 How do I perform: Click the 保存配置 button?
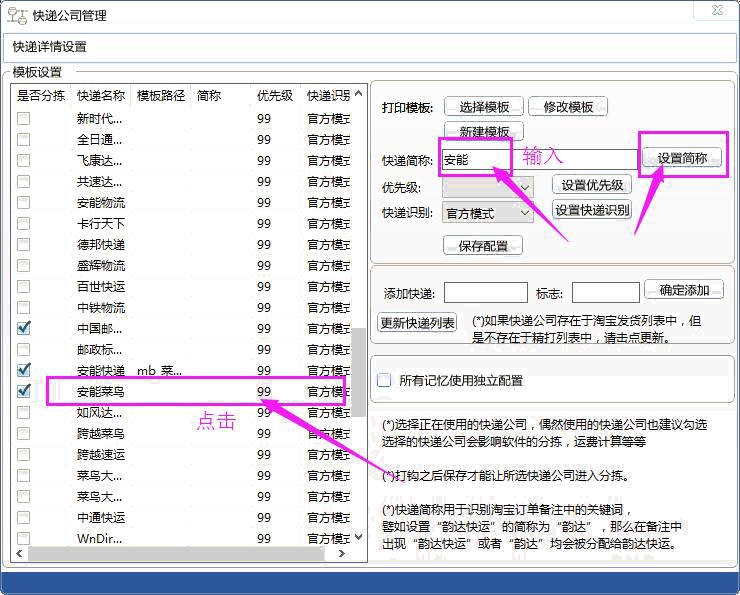(483, 245)
